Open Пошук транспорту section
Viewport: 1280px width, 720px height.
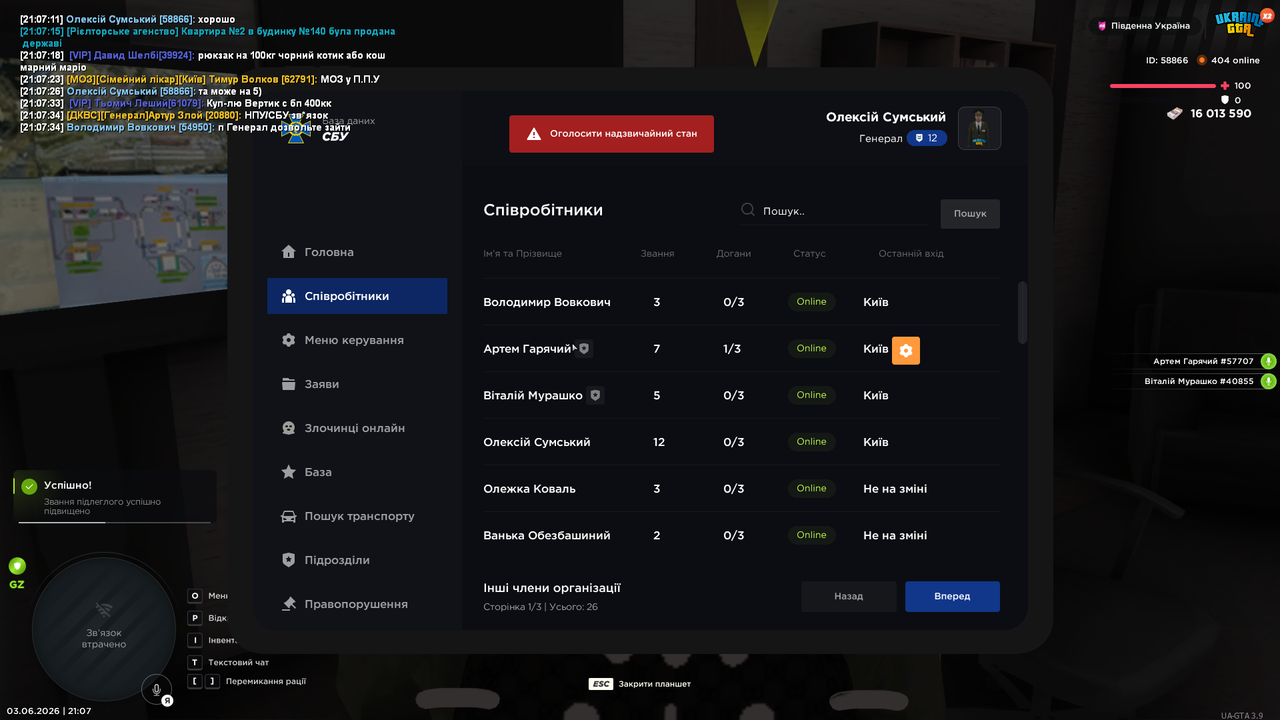coord(357,516)
